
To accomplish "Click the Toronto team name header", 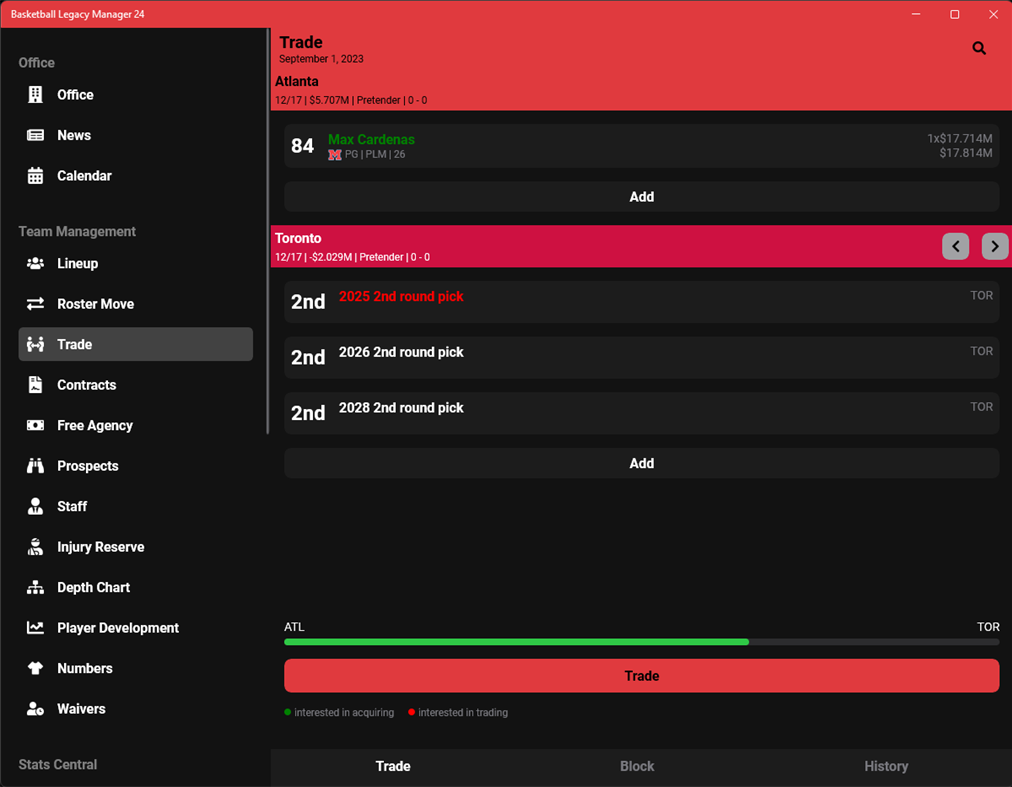I will [298, 238].
